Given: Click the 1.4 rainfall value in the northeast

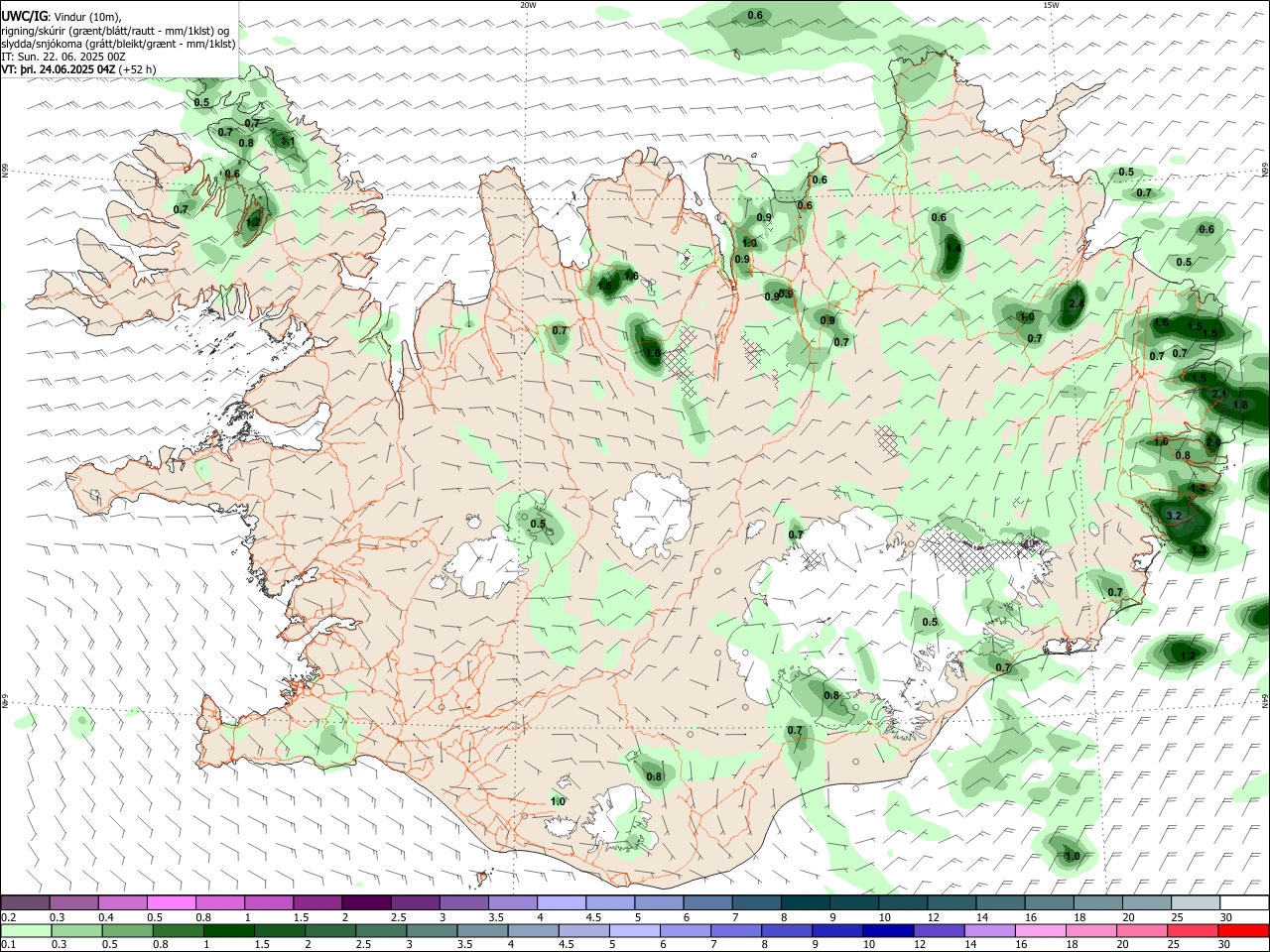Looking at the screenshot, I should [952, 248].
